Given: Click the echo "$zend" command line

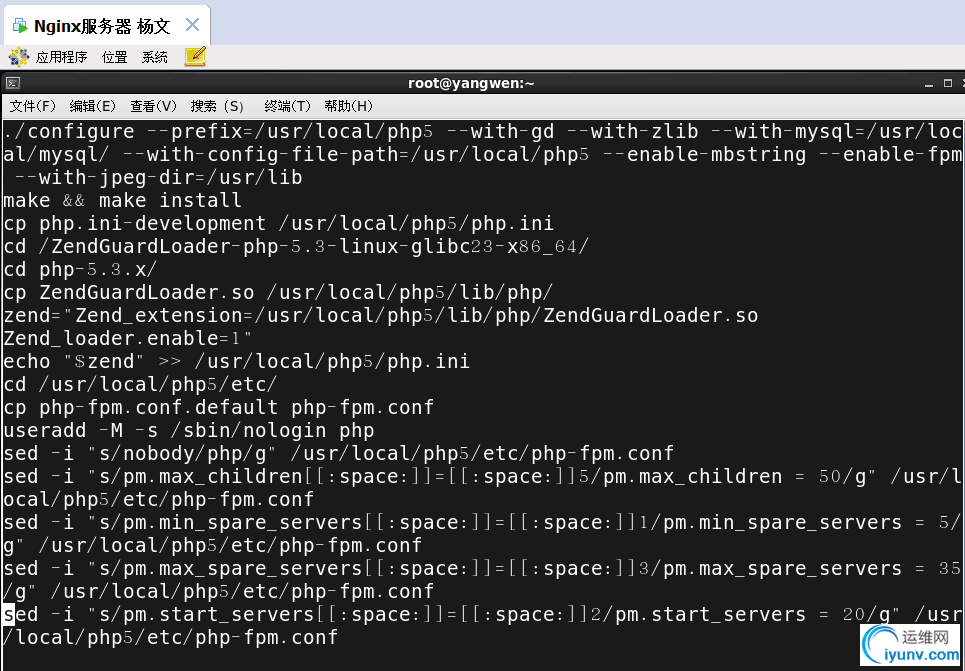Looking at the screenshot, I should pos(236,361).
